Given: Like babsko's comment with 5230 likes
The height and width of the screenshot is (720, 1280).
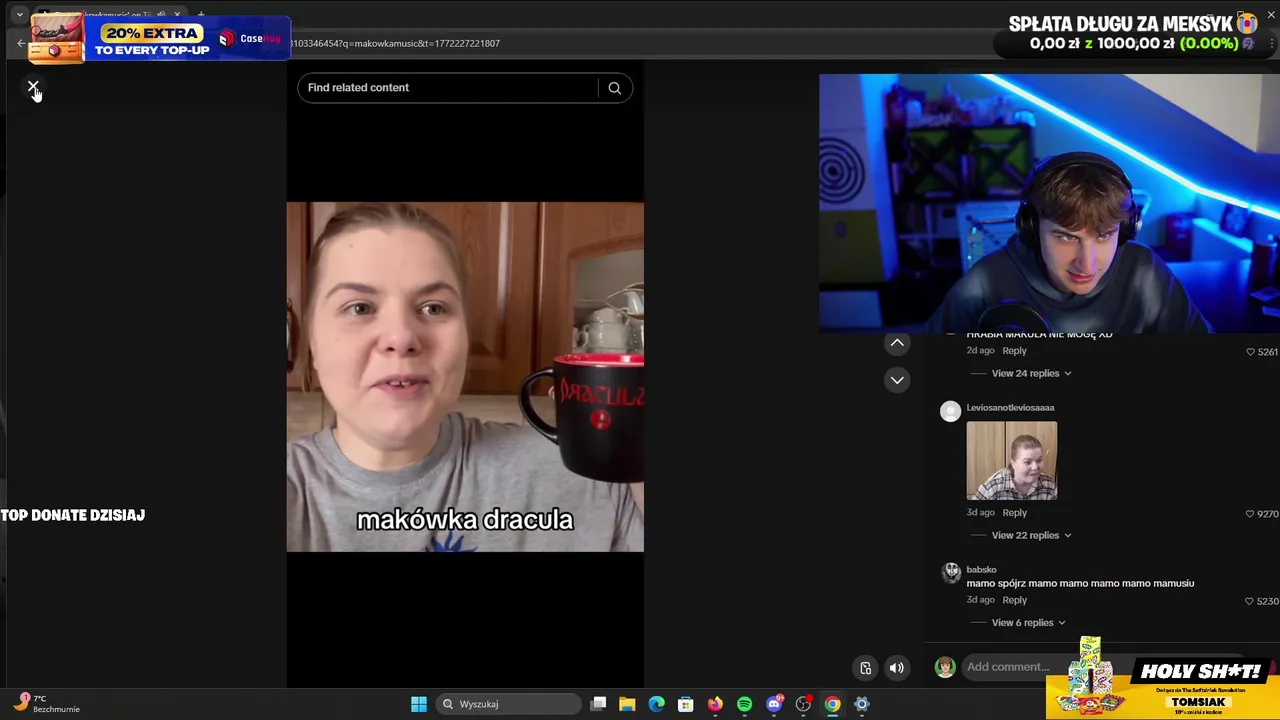Looking at the screenshot, I should [x=1250, y=601].
